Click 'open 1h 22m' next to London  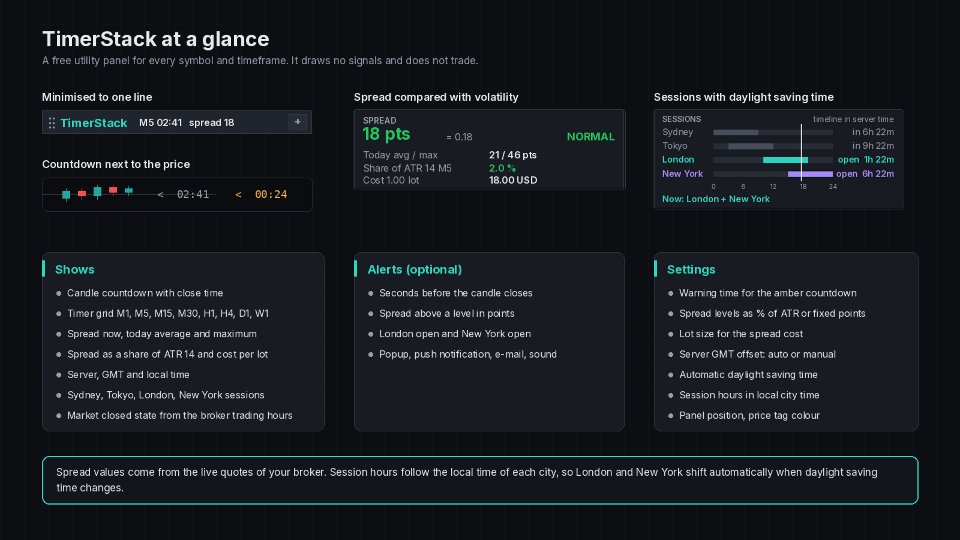point(866,159)
